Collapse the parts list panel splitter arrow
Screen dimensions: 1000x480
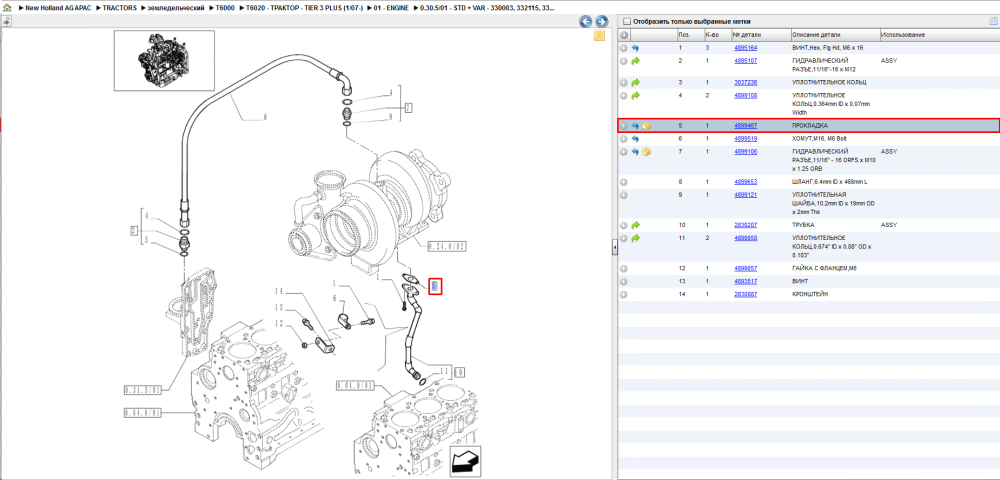pos(615,247)
